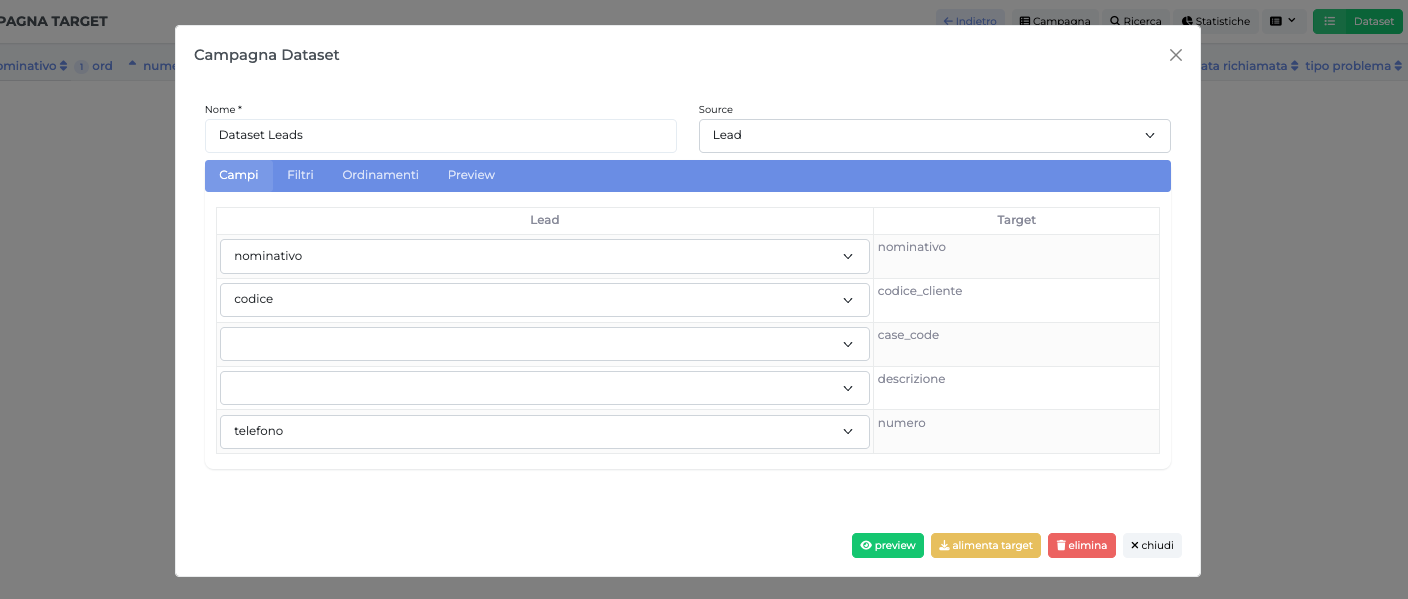Click the Campagna Dataset dialog title
The image size is (1408, 599).
click(267, 55)
